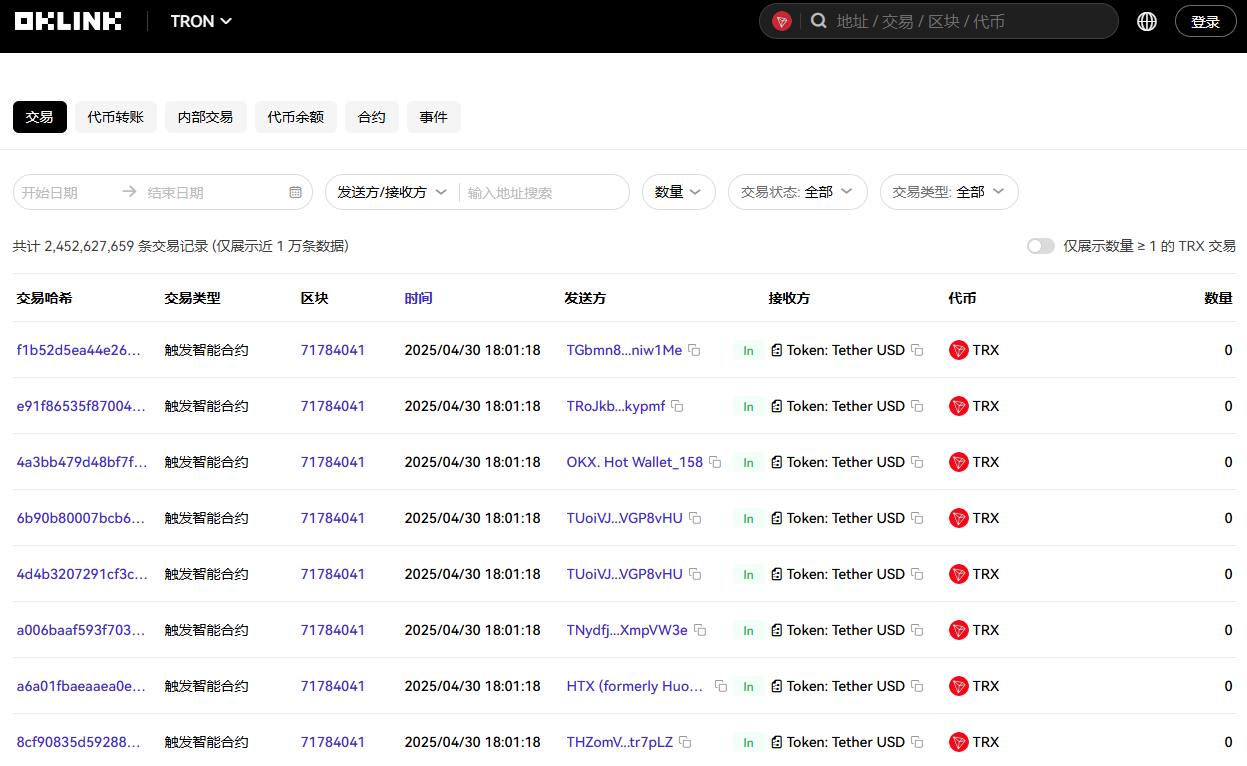Click the TRX coin icon on the first row
The image size is (1247, 766).
pos(959,350)
